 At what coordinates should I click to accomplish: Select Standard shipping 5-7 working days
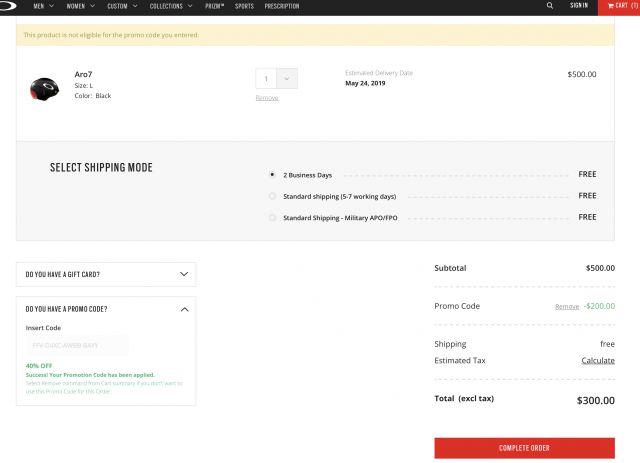(272, 196)
